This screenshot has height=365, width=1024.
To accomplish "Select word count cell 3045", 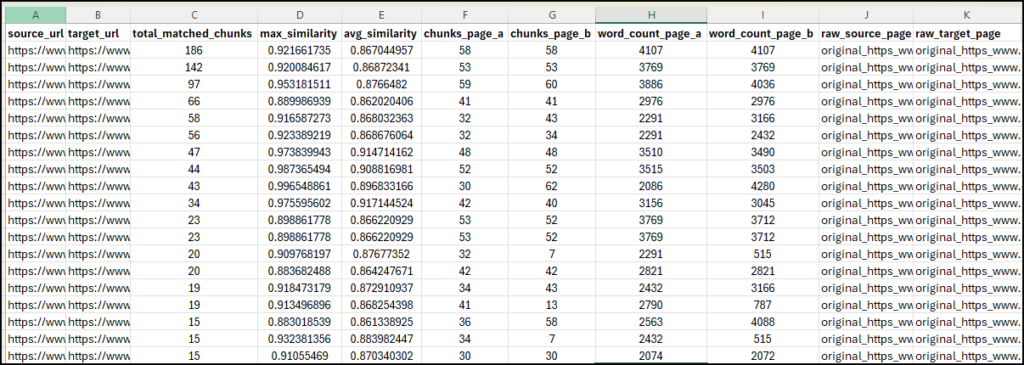I will pos(763,203).
